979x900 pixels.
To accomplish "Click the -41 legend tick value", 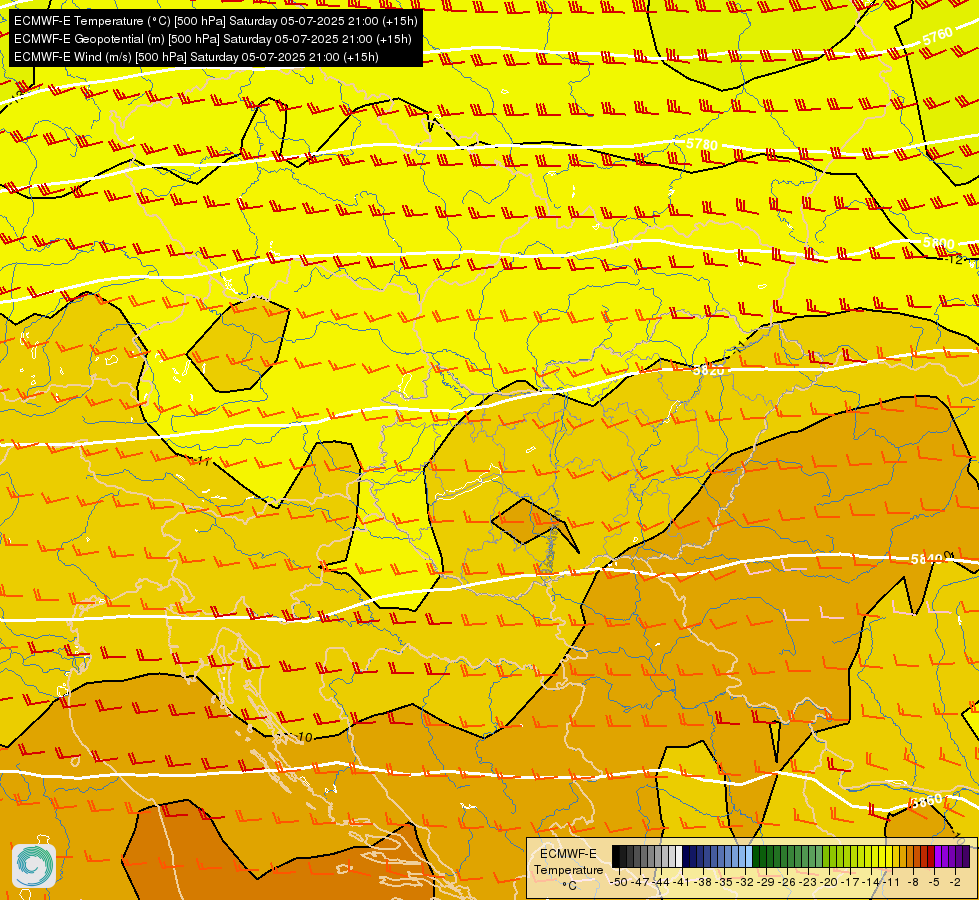I will 681,882.
